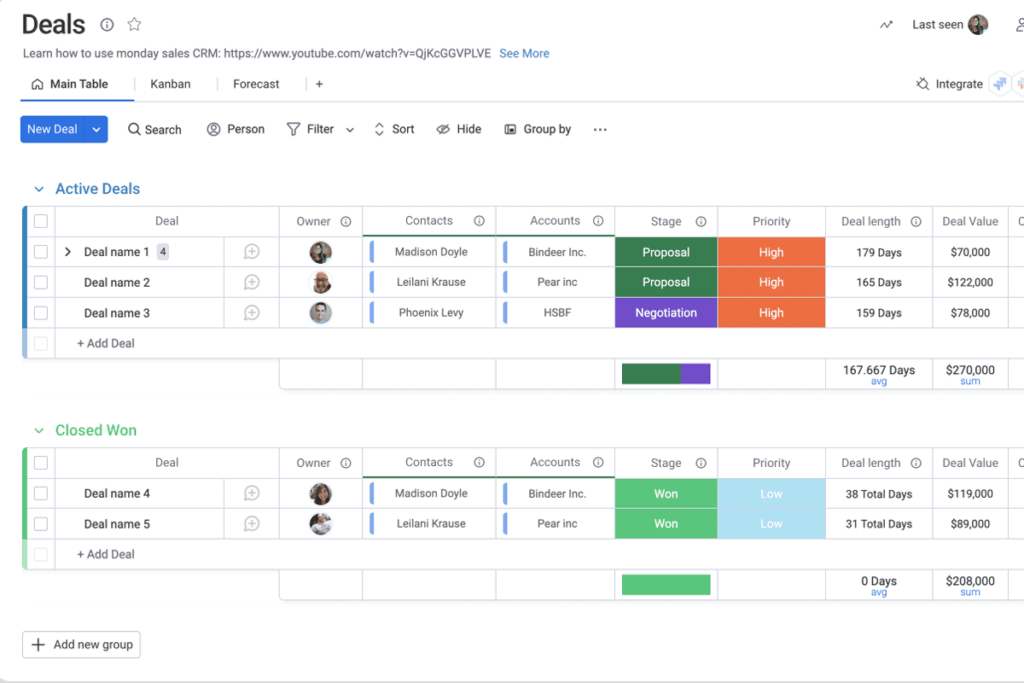Click the Last seen user avatar
1024x683 pixels.
click(978, 25)
